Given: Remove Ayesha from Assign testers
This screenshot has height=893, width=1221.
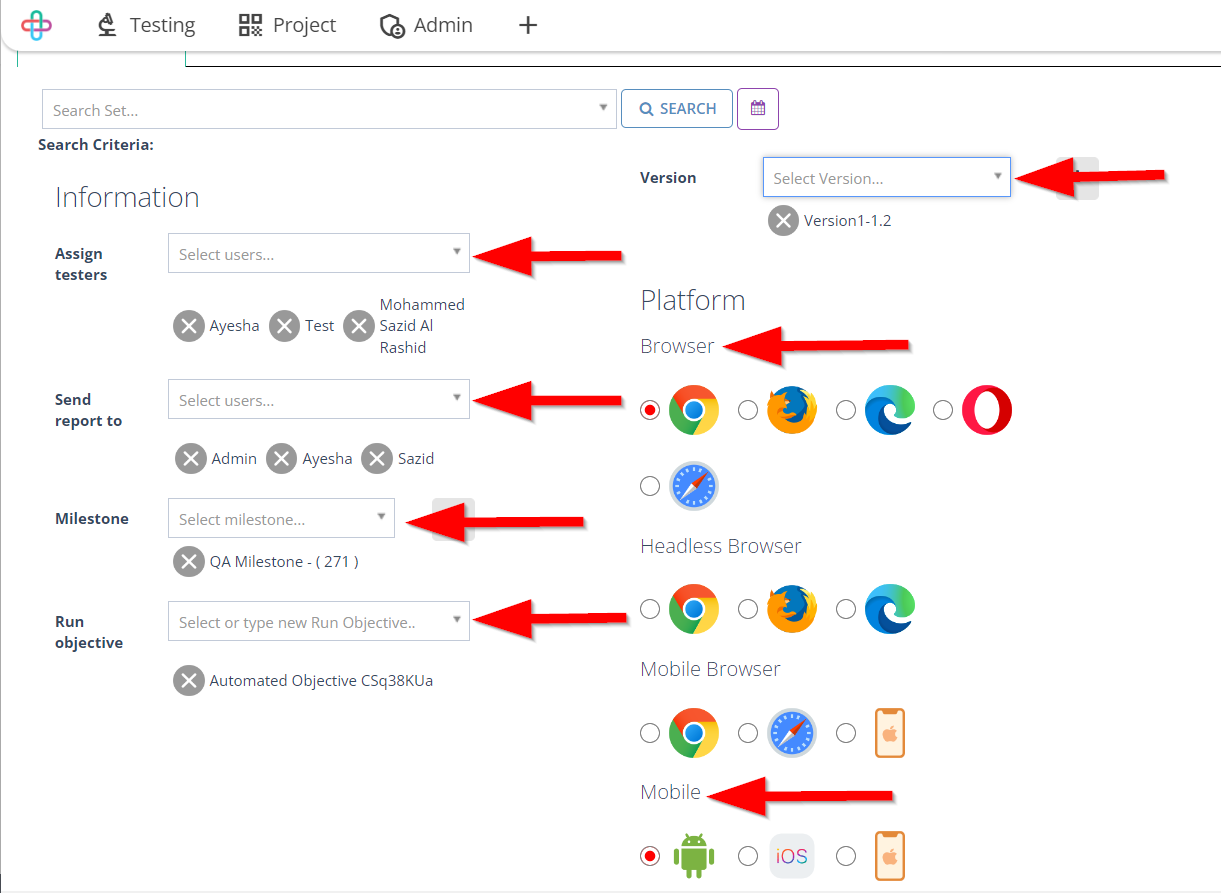Looking at the screenshot, I should (x=189, y=326).
